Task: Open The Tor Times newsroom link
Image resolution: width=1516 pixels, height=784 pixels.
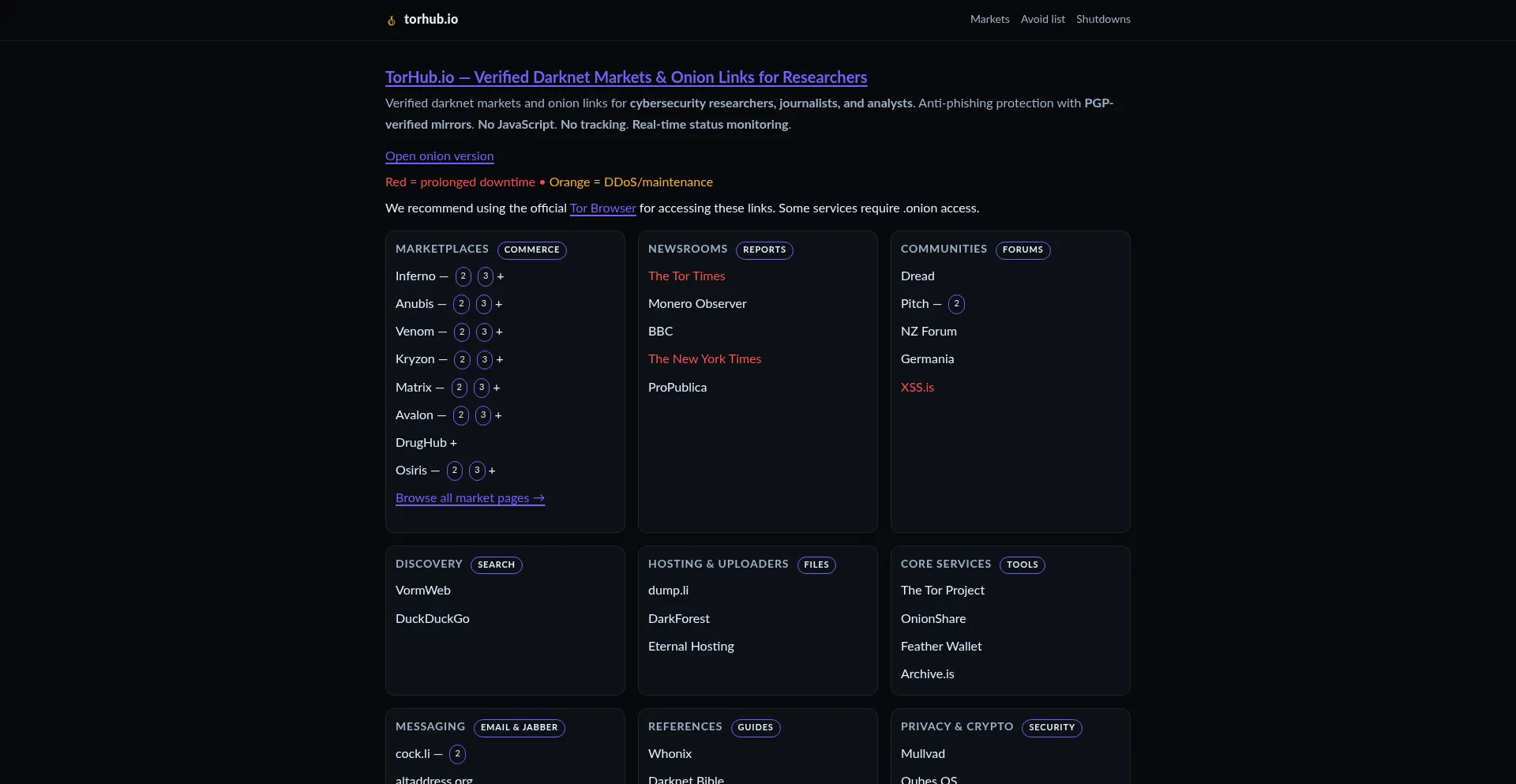Action: (687, 276)
